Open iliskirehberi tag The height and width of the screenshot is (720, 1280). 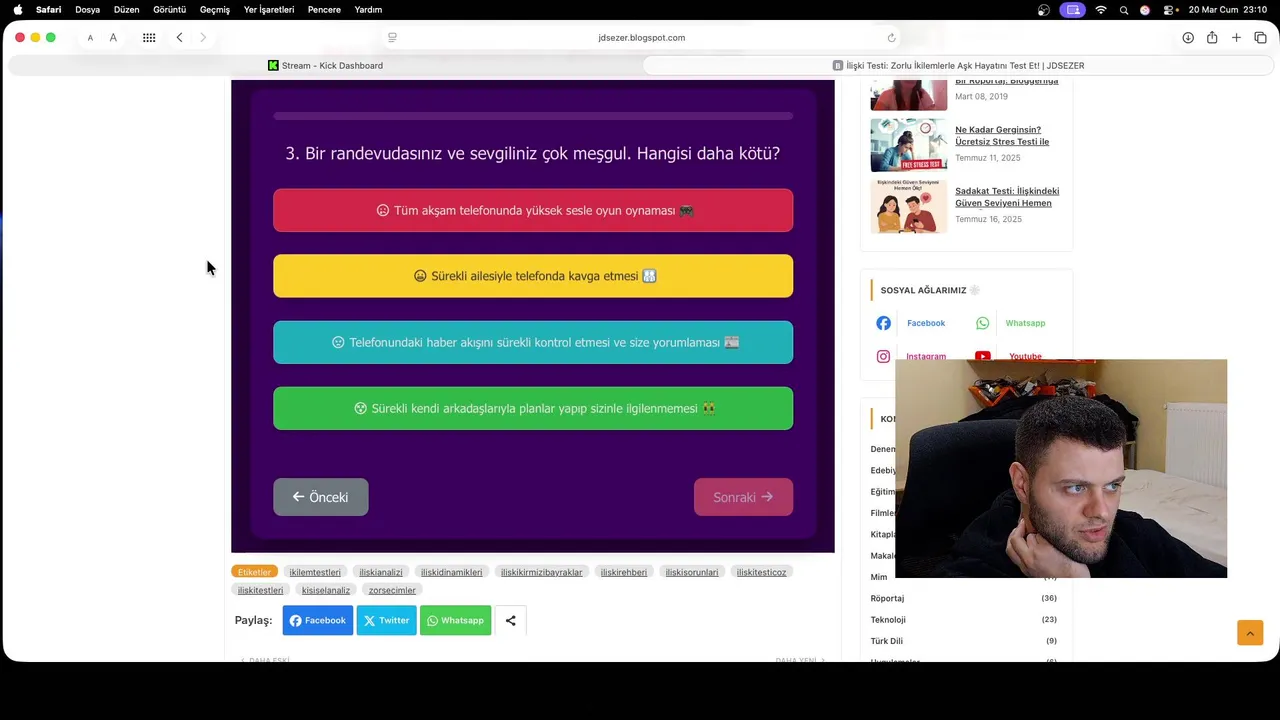click(x=624, y=572)
